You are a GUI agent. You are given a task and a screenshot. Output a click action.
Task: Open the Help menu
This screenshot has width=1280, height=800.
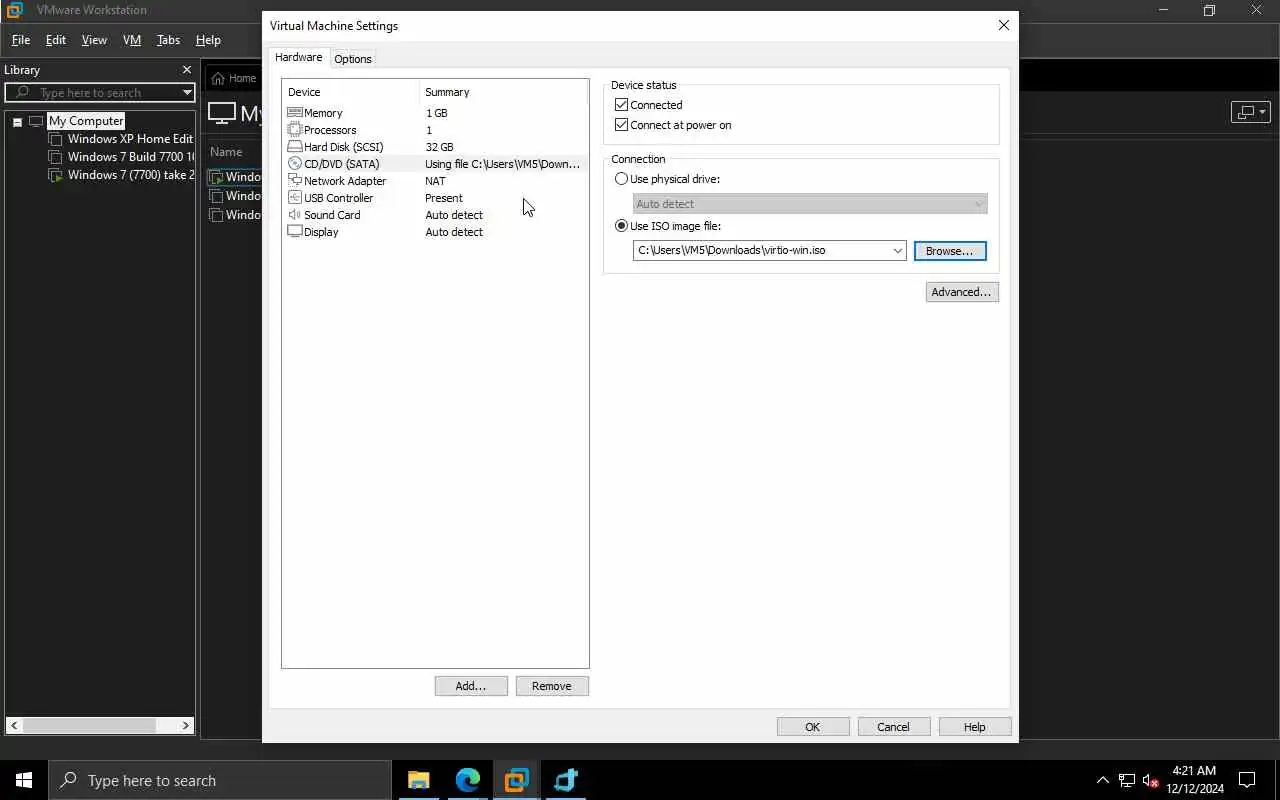click(x=208, y=40)
